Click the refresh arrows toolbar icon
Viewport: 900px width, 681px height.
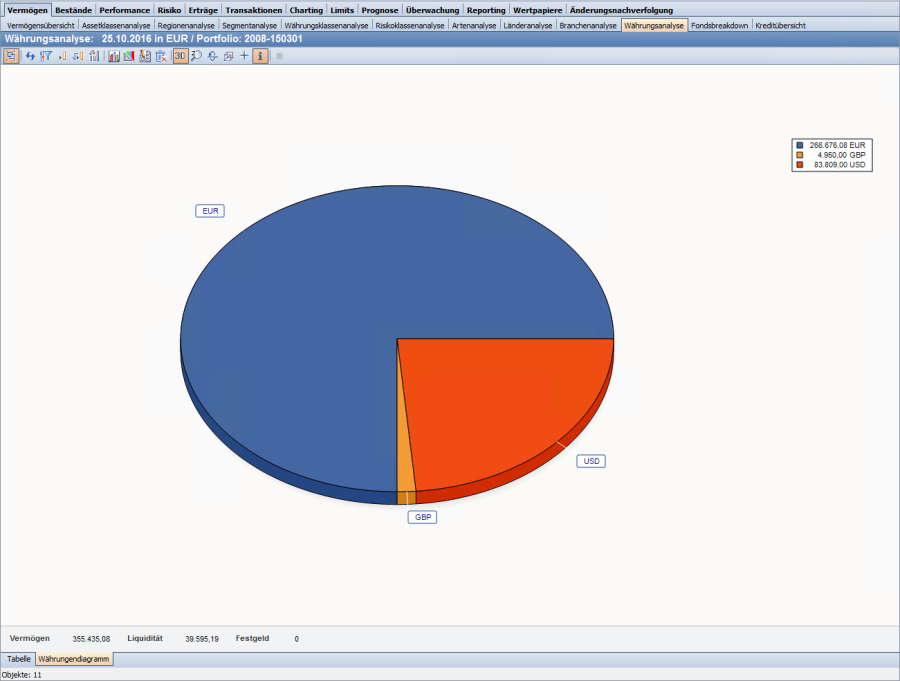tap(30, 56)
